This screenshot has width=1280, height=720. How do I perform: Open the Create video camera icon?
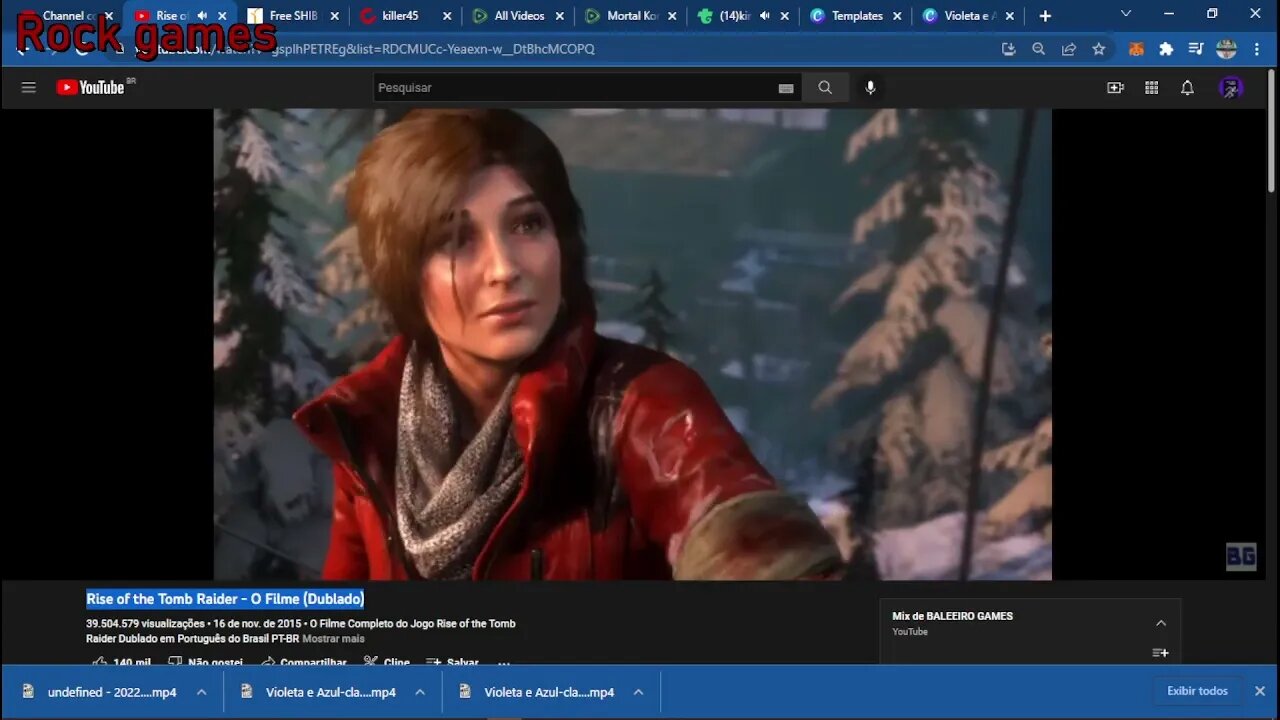[1115, 88]
